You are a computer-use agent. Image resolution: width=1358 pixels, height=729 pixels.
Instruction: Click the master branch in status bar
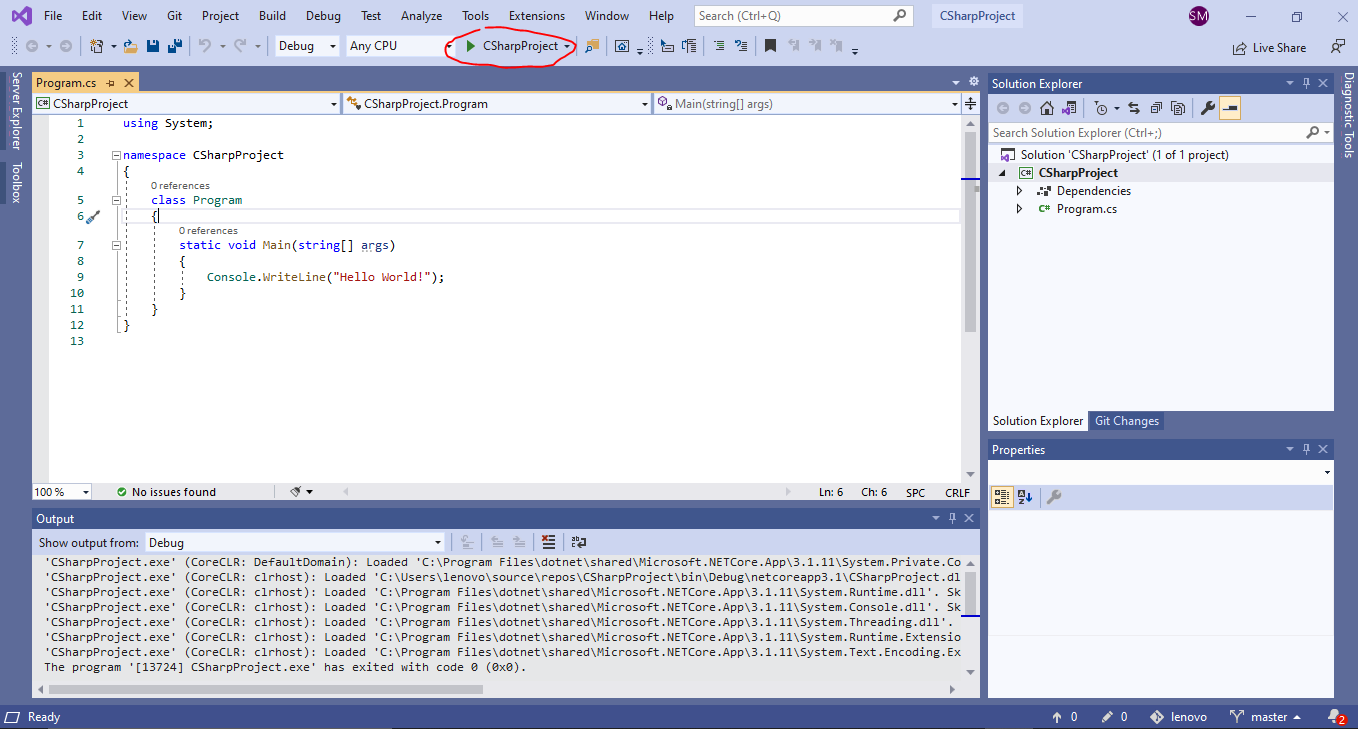point(1266,717)
